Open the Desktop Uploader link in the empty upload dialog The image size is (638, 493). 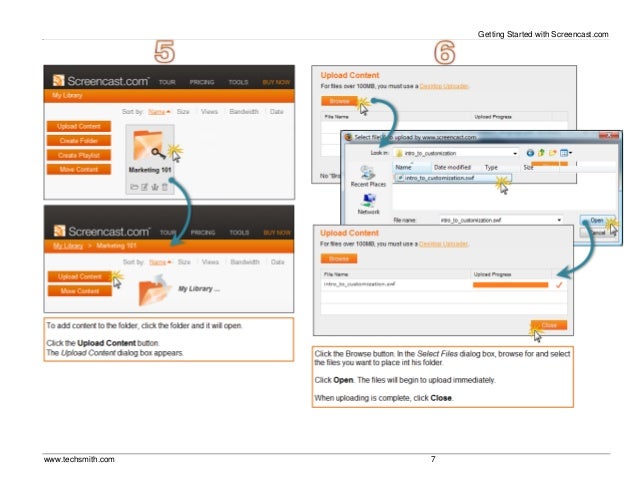click(444, 86)
